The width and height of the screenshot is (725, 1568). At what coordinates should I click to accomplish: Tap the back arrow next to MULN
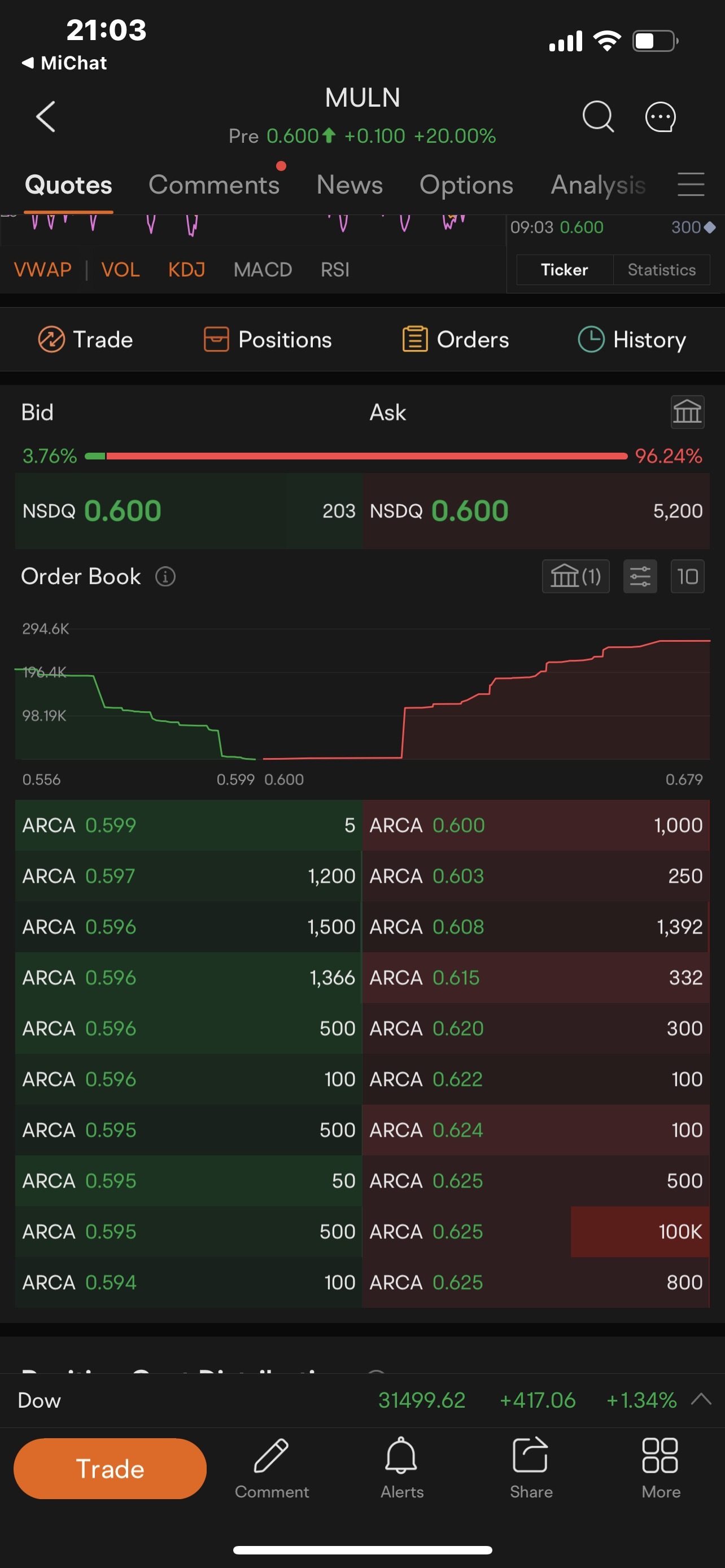coord(46,116)
